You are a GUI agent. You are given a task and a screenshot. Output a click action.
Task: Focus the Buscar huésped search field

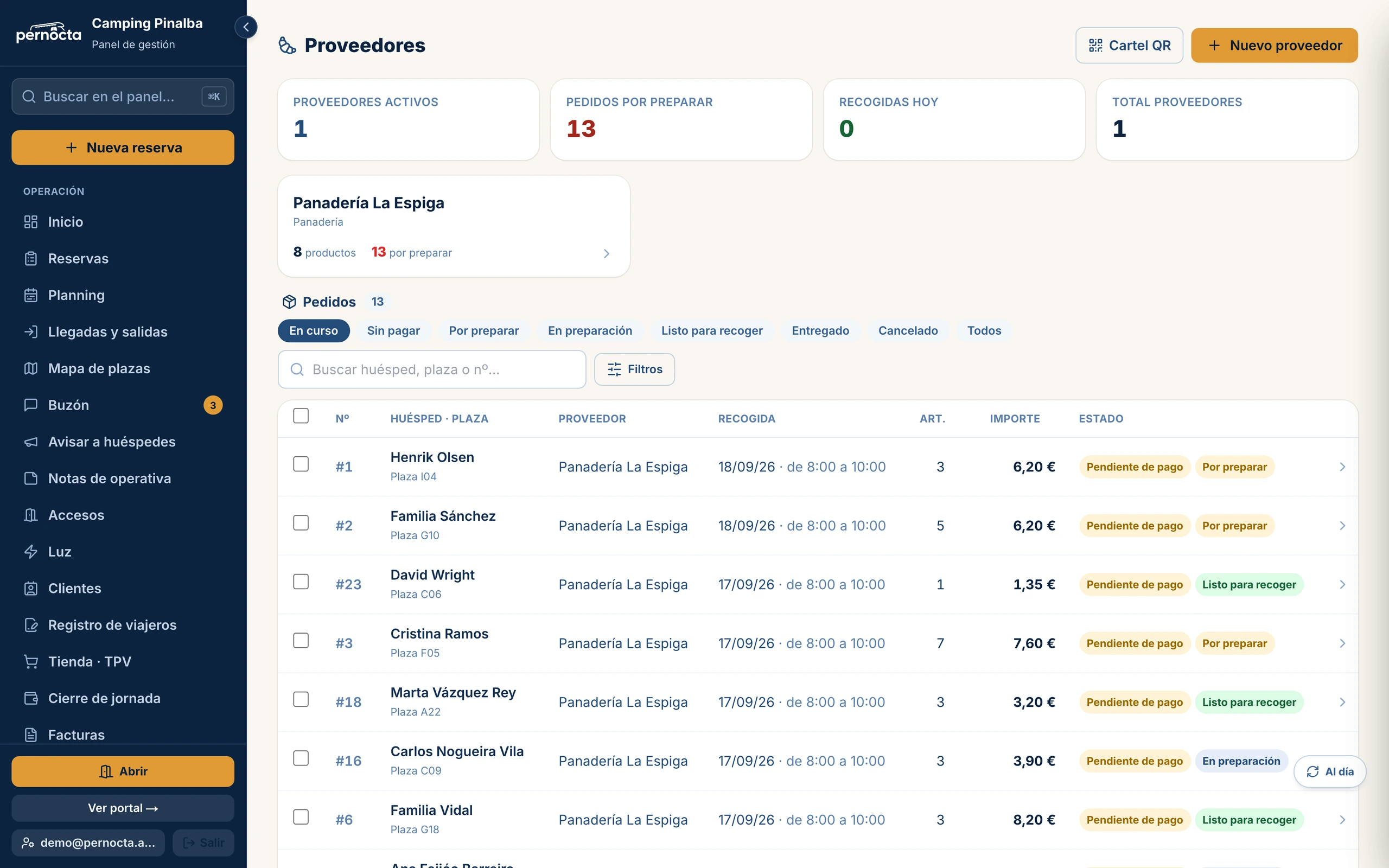pos(432,369)
